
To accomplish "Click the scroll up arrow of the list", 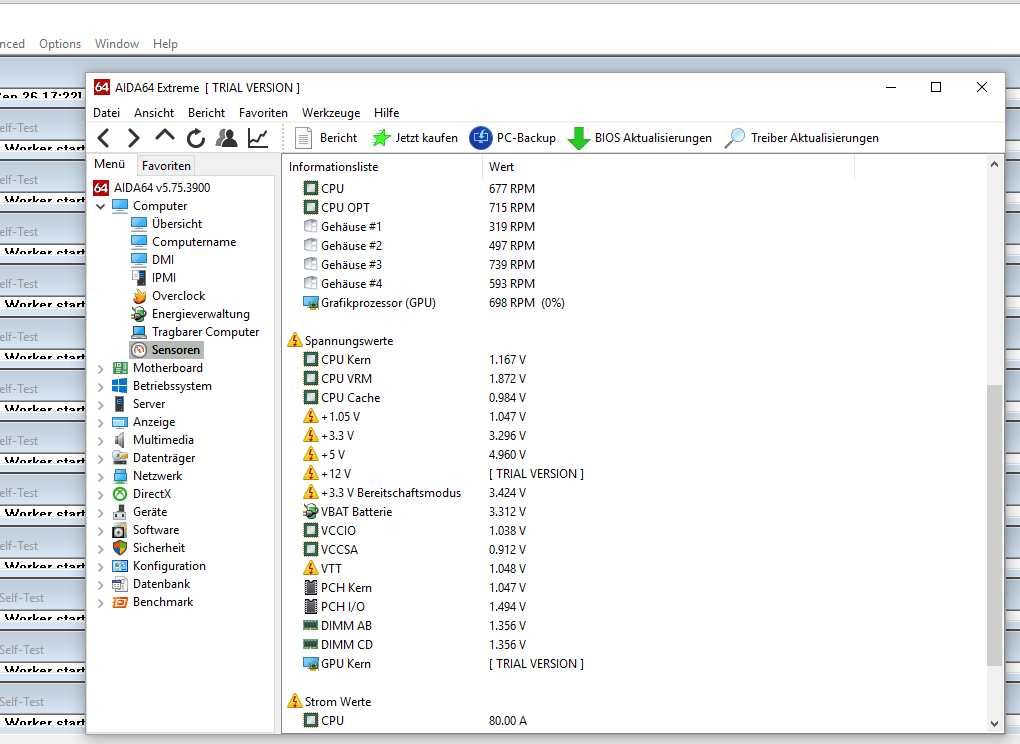I will tap(994, 165).
